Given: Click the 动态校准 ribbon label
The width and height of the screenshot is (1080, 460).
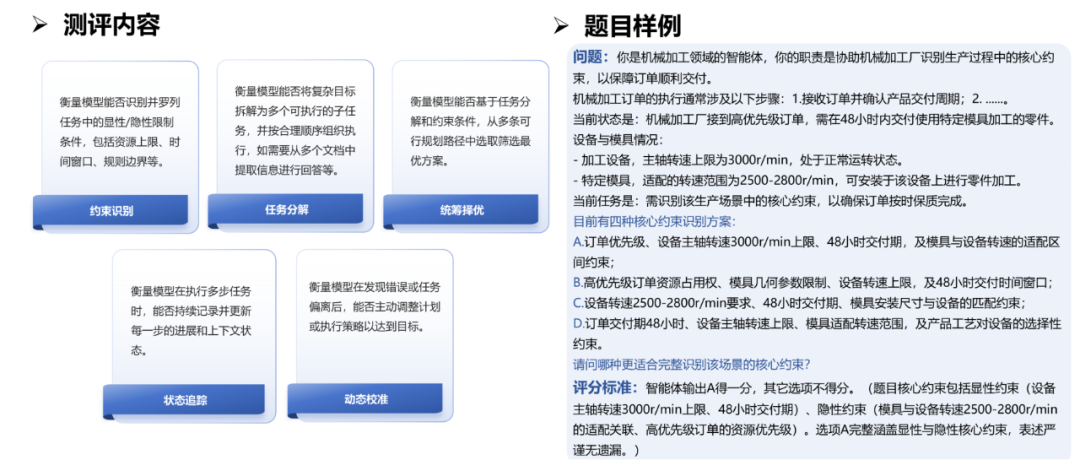Looking at the screenshot, I should point(366,399).
